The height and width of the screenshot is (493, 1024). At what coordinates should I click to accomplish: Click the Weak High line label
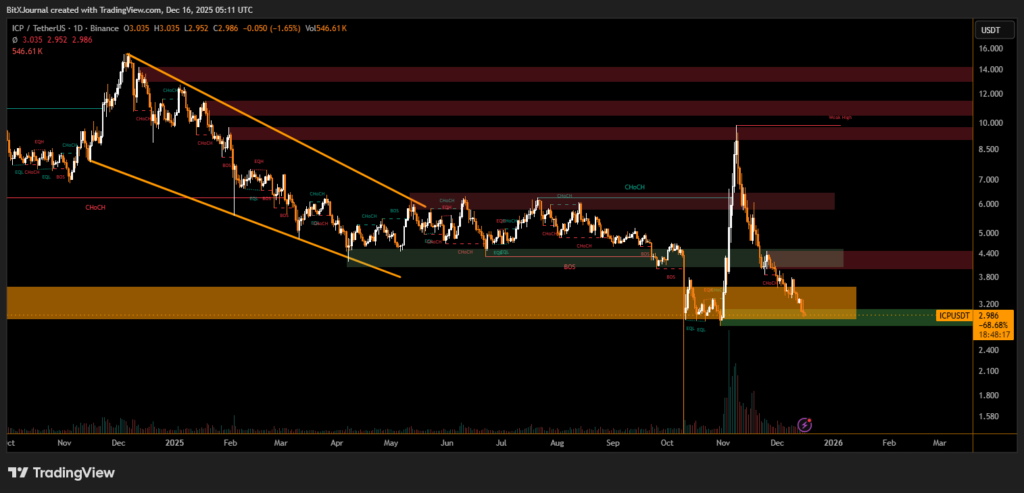point(840,118)
